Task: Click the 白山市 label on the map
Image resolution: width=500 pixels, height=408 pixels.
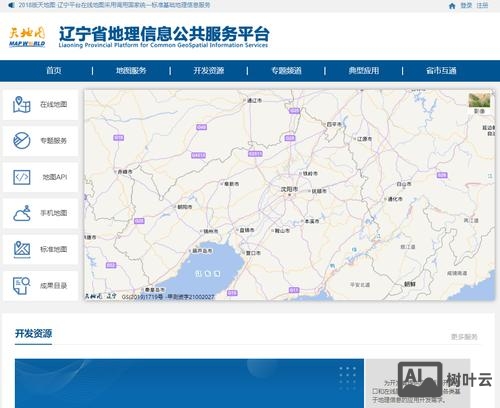Action: click(x=404, y=184)
